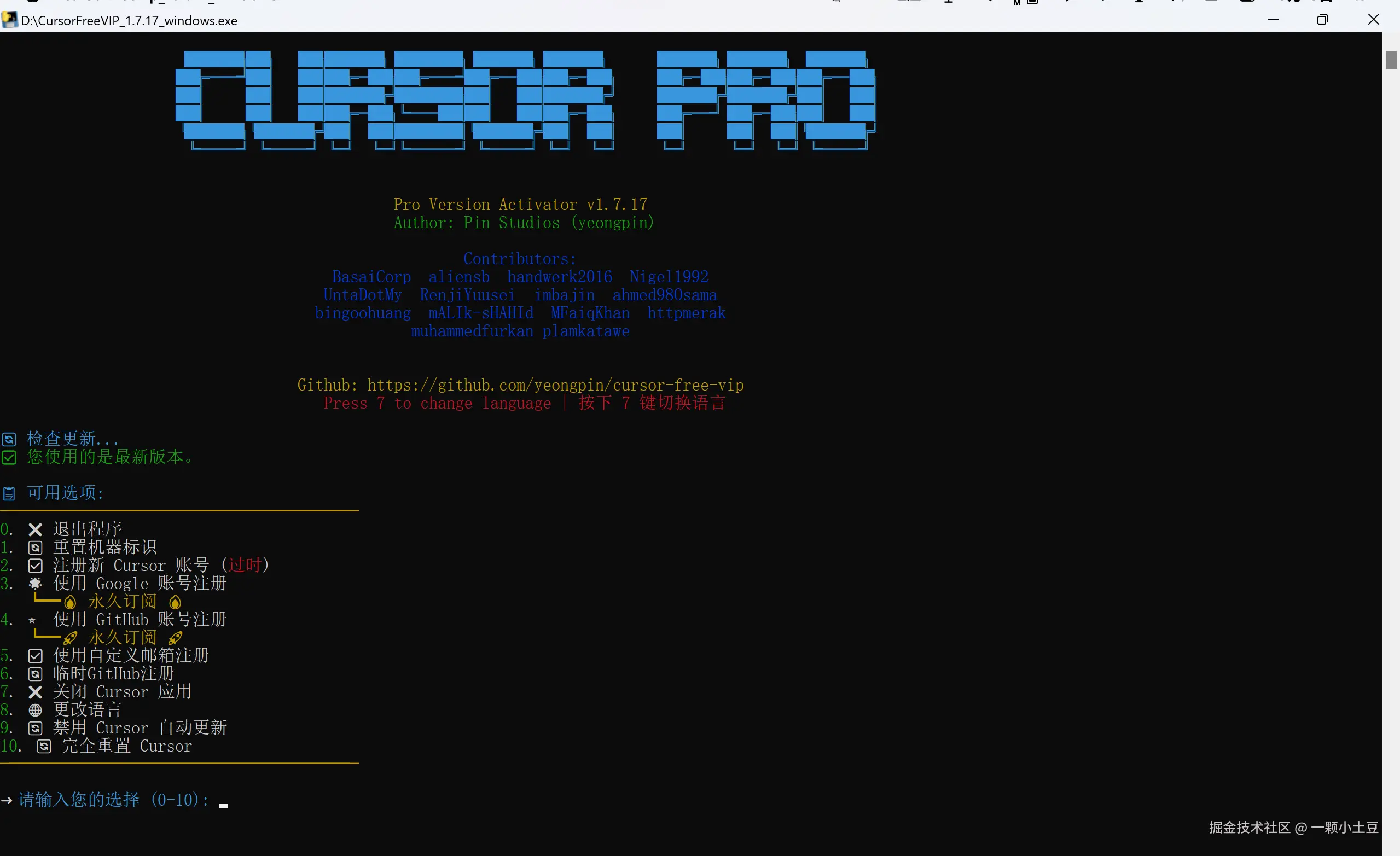Click the green checkmark beside 您使用的是最新版本
Image resolution: width=1400 pixels, height=856 pixels.
pos(9,457)
